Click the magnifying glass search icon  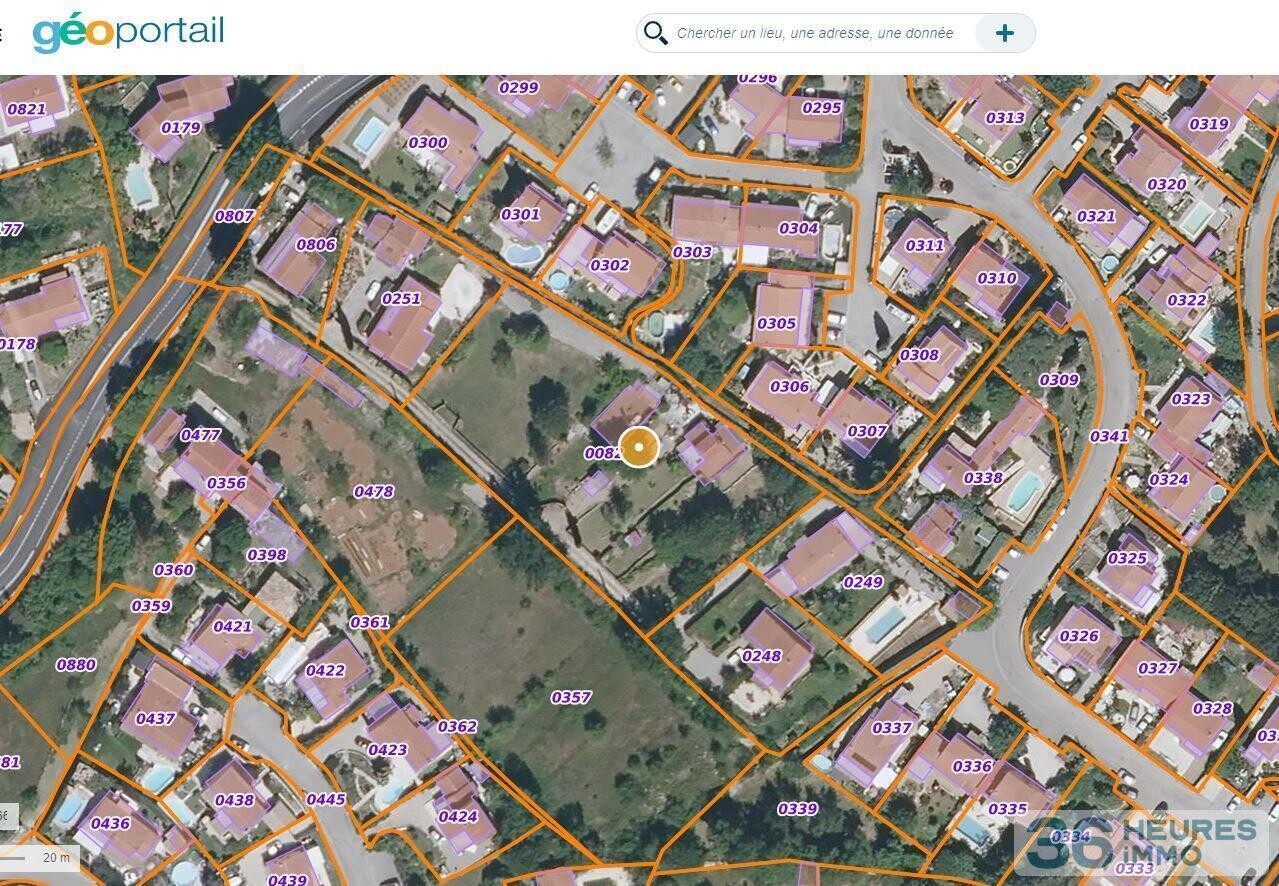[656, 32]
